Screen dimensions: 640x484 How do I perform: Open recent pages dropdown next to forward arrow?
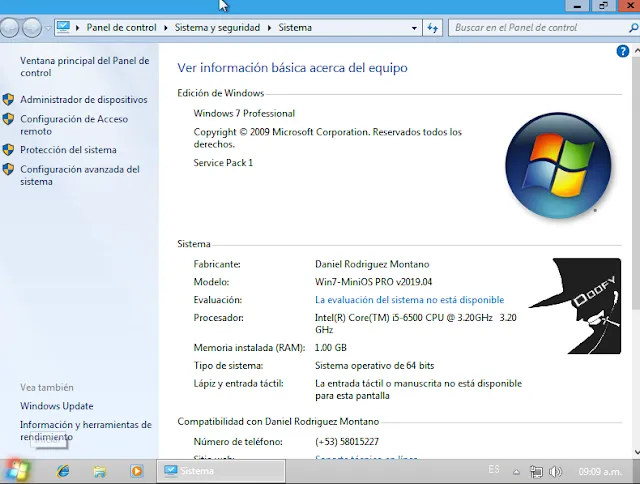(x=47, y=28)
